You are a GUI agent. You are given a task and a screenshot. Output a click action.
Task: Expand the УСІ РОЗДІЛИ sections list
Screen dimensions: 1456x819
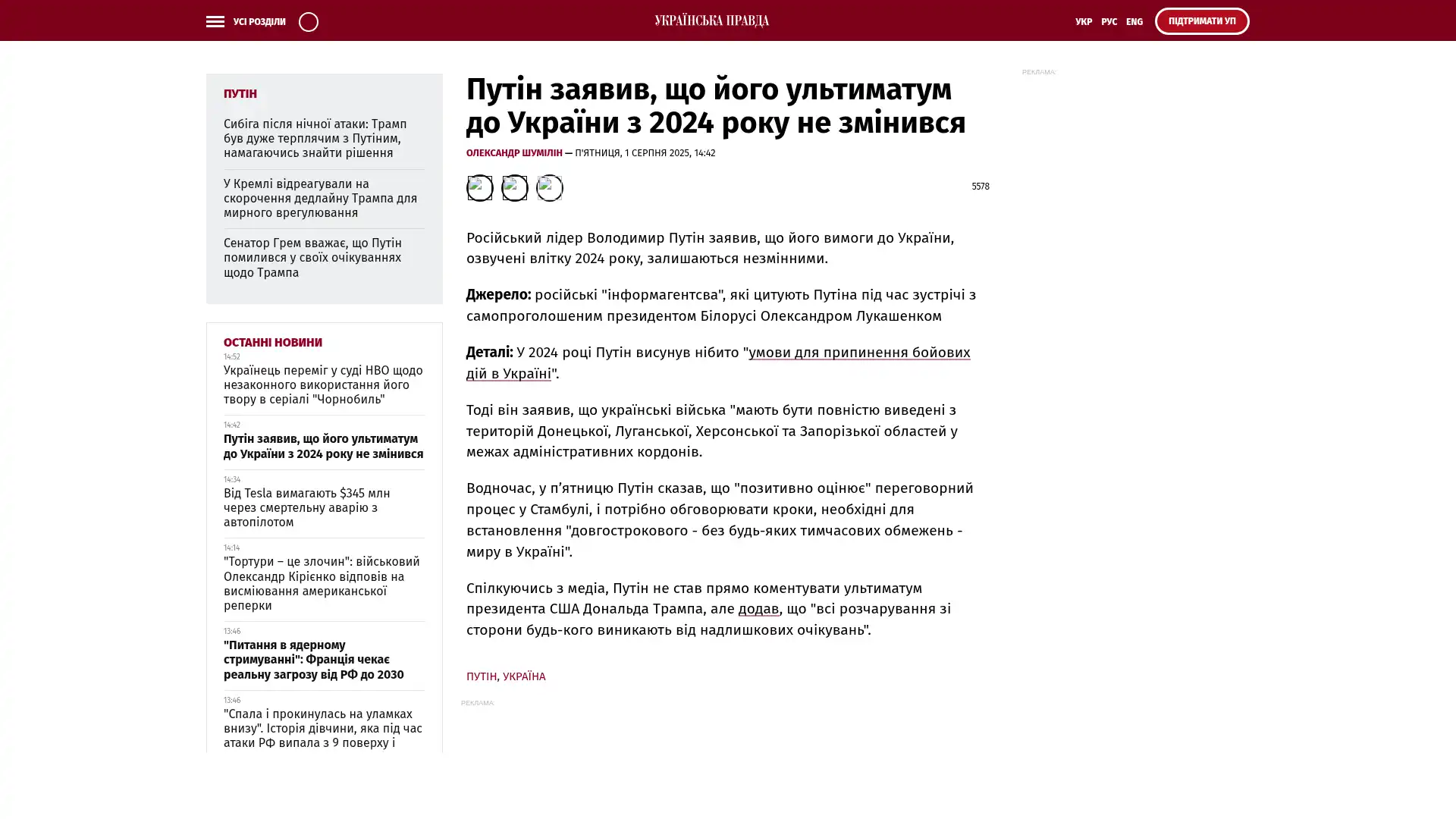[x=259, y=21]
